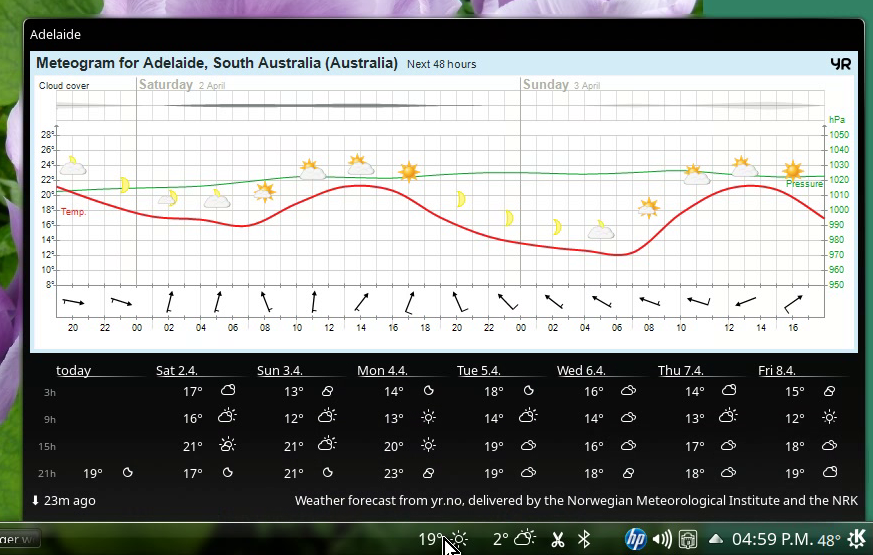Click the 48° temperature reading in panel
Viewport: 873px width, 555px height.
pos(829,541)
